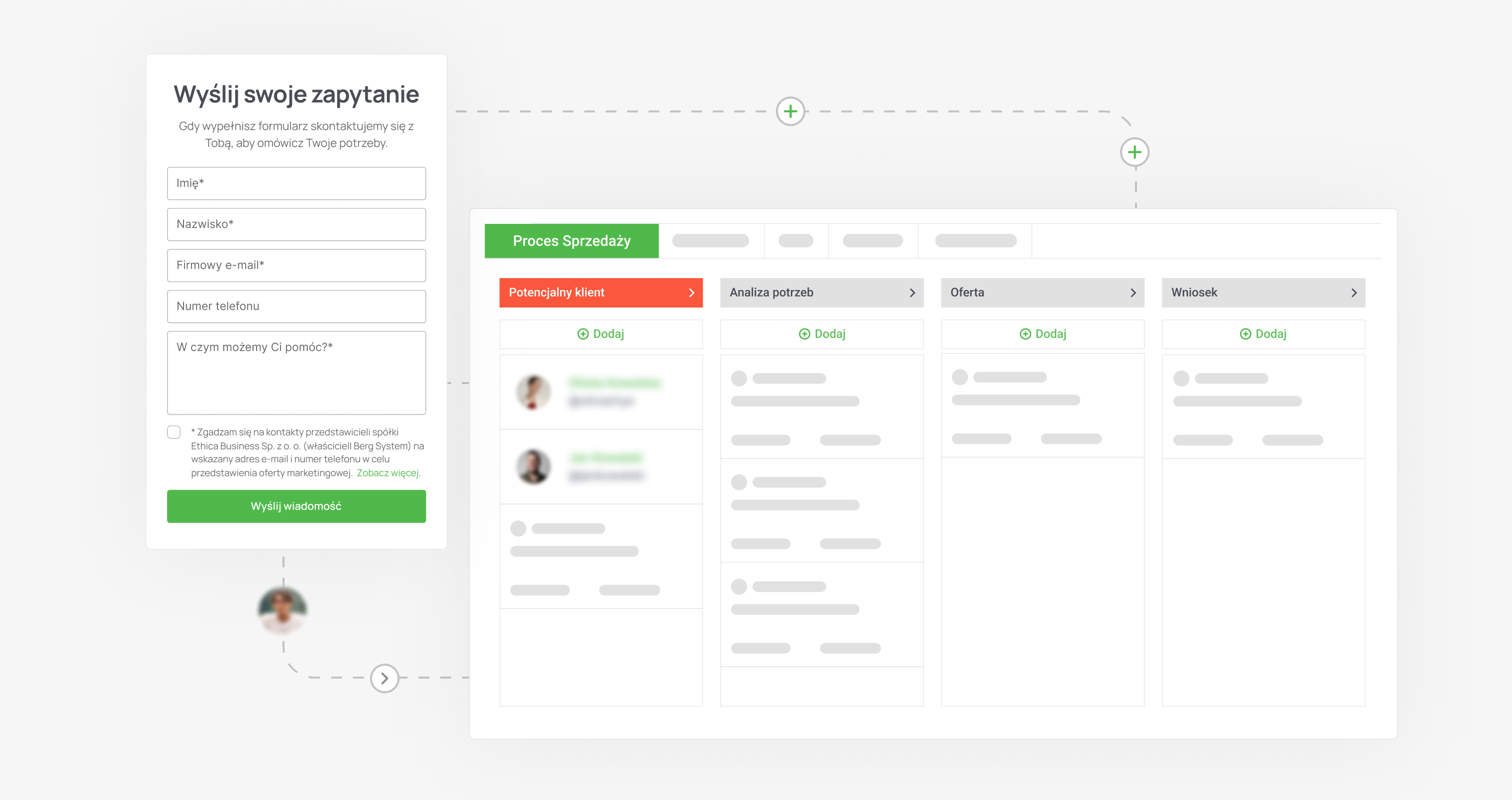Click the Numer telefonu input field
Image resolution: width=1512 pixels, height=800 pixels.
296,306
